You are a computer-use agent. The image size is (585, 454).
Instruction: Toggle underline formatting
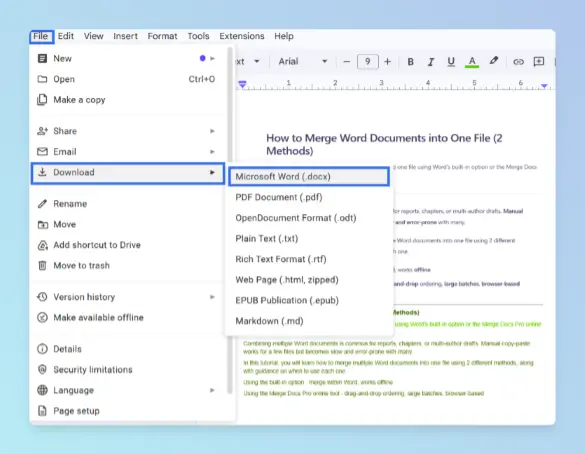451,62
